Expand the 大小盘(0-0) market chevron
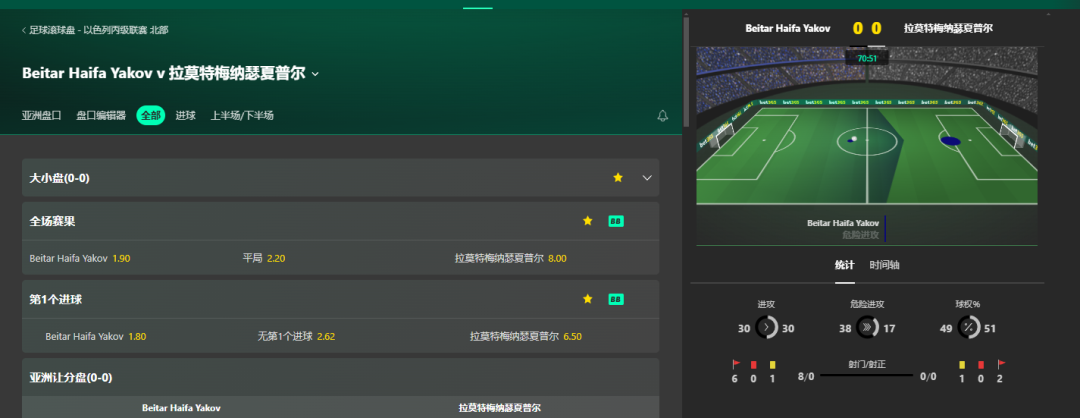Screen dimensions: 1080x418 647,178
